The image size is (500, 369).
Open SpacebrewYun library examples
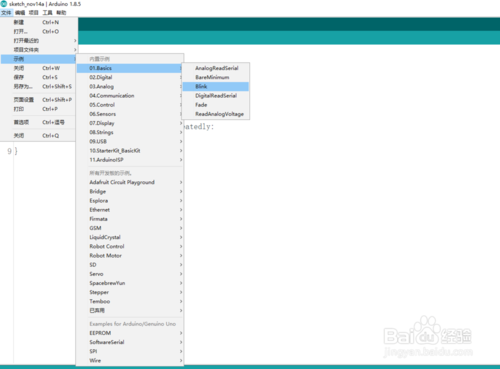tap(130, 283)
